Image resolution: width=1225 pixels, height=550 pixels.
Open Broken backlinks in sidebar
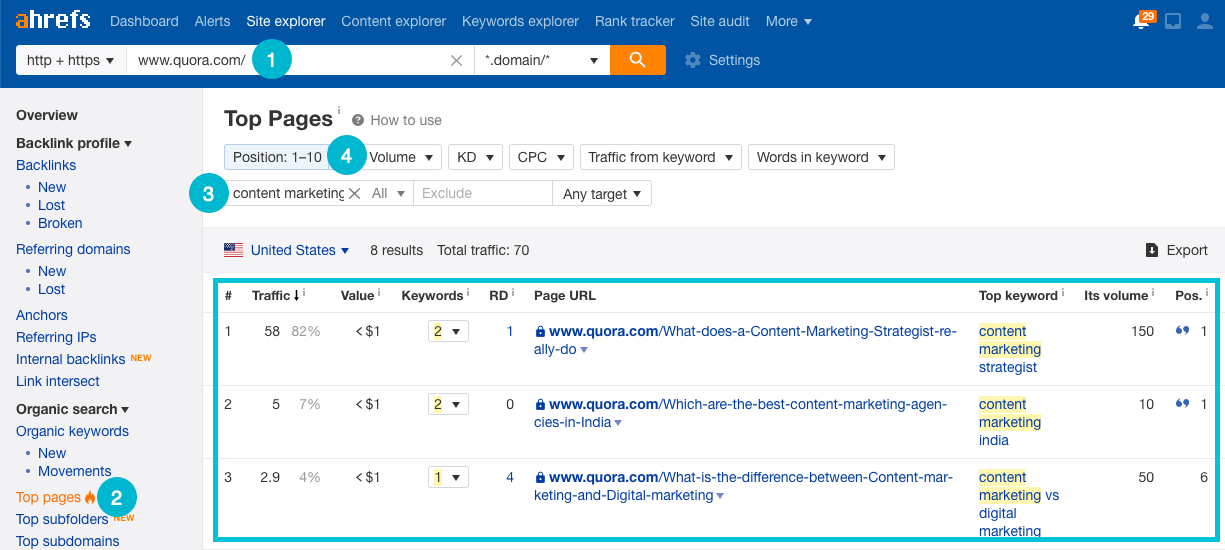[x=60, y=223]
